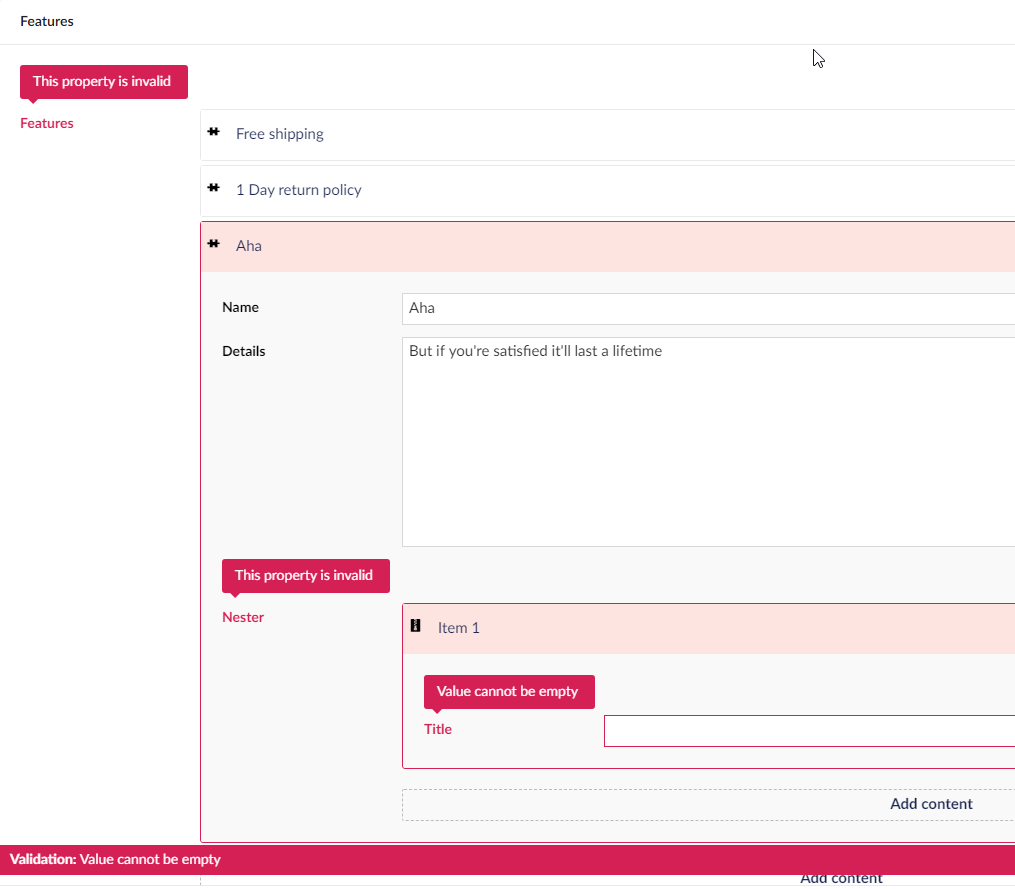This screenshot has width=1015, height=889.
Task: Click the Nester property label
Action: (x=243, y=617)
